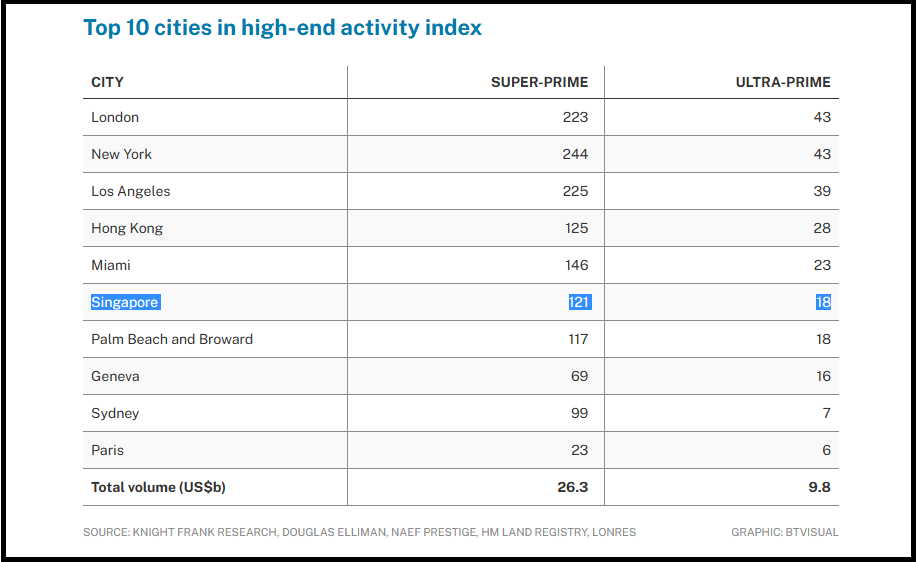Click the CITY column header
Image resolution: width=916 pixels, height=562 pixels.
coord(108,82)
